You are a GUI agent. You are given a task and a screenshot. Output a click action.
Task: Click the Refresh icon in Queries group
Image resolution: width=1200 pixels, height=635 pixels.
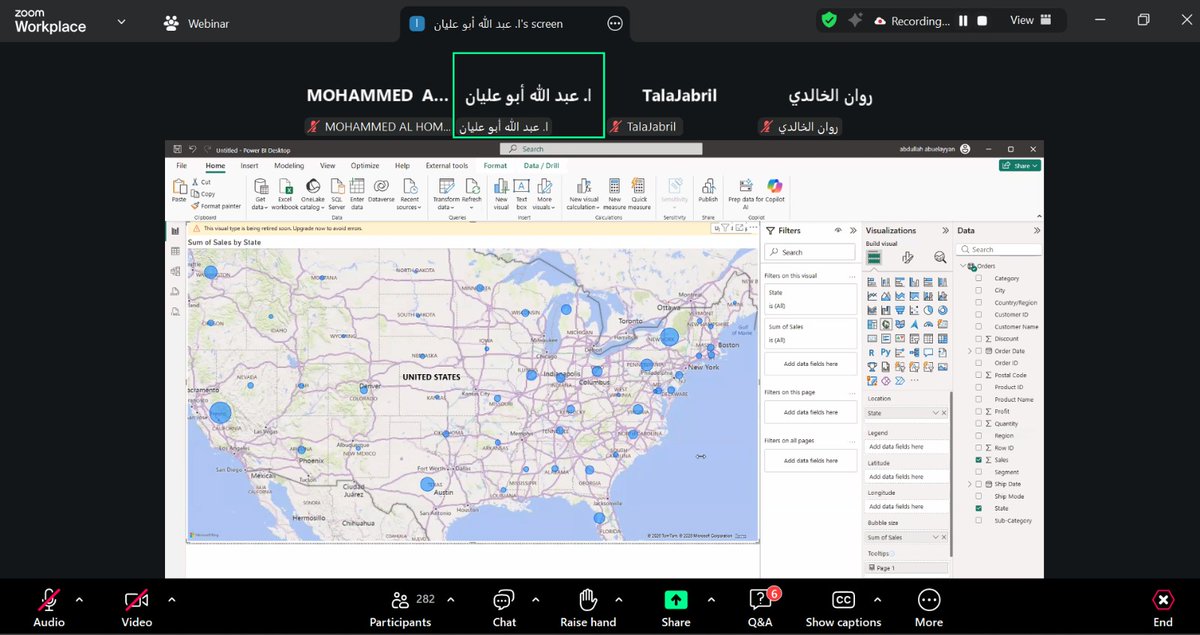[471, 186]
